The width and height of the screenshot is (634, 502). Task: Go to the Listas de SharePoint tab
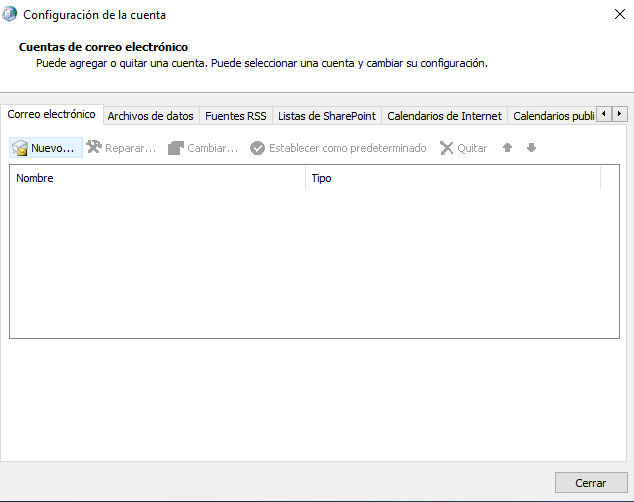(x=326, y=116)
